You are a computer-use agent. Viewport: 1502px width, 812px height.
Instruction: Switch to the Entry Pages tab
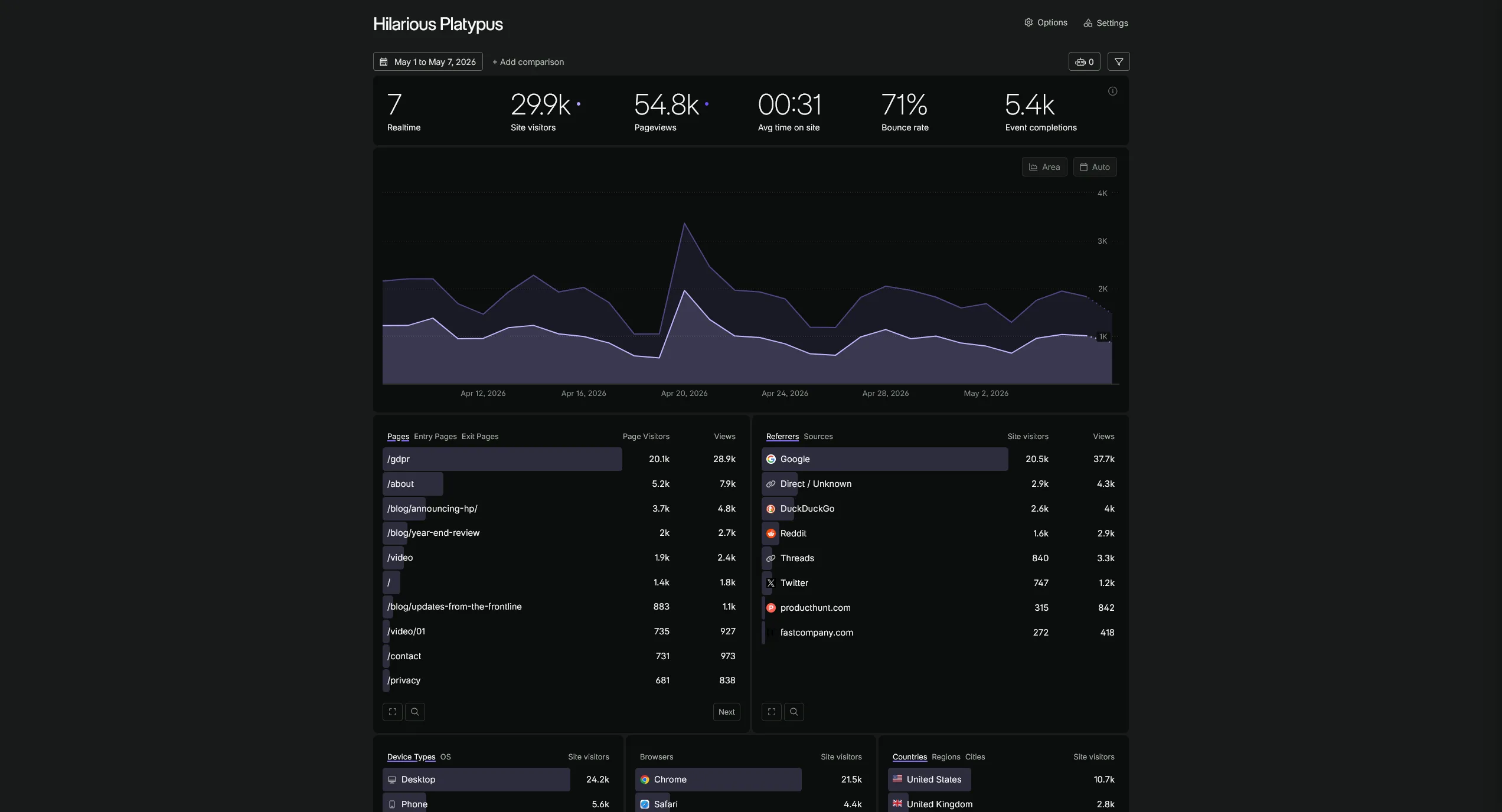tap(435, 436)
